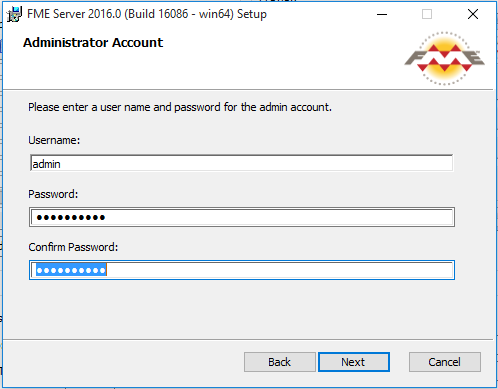
Task: Cancel the FME Server installation
Action: pos(445,362)
